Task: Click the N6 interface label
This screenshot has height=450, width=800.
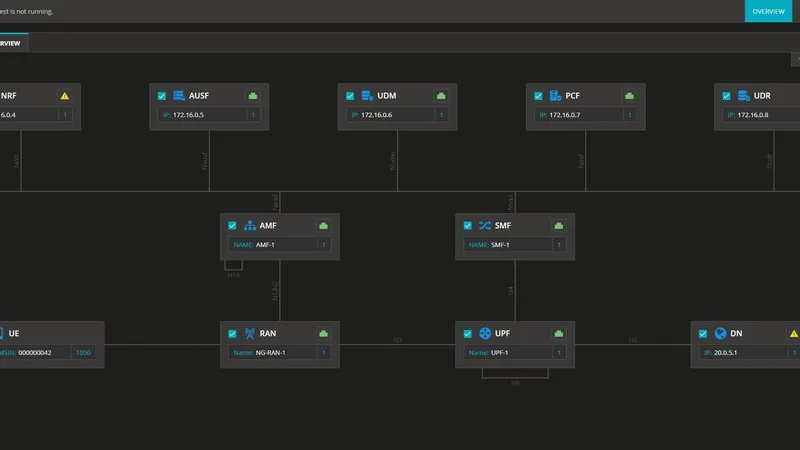Action: (633, 339)
